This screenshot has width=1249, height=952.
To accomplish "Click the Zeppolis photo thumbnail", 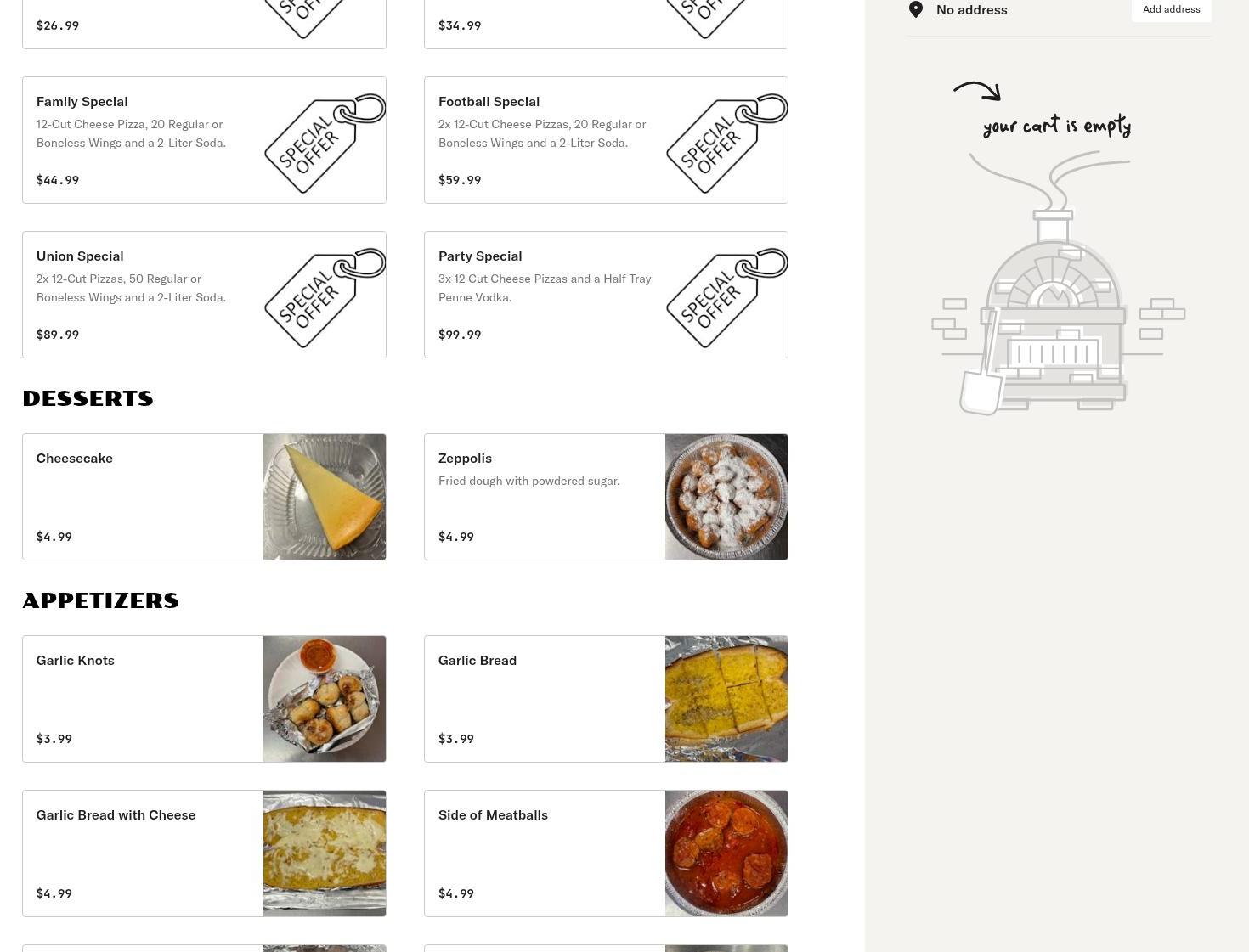I will pos(726,497).
